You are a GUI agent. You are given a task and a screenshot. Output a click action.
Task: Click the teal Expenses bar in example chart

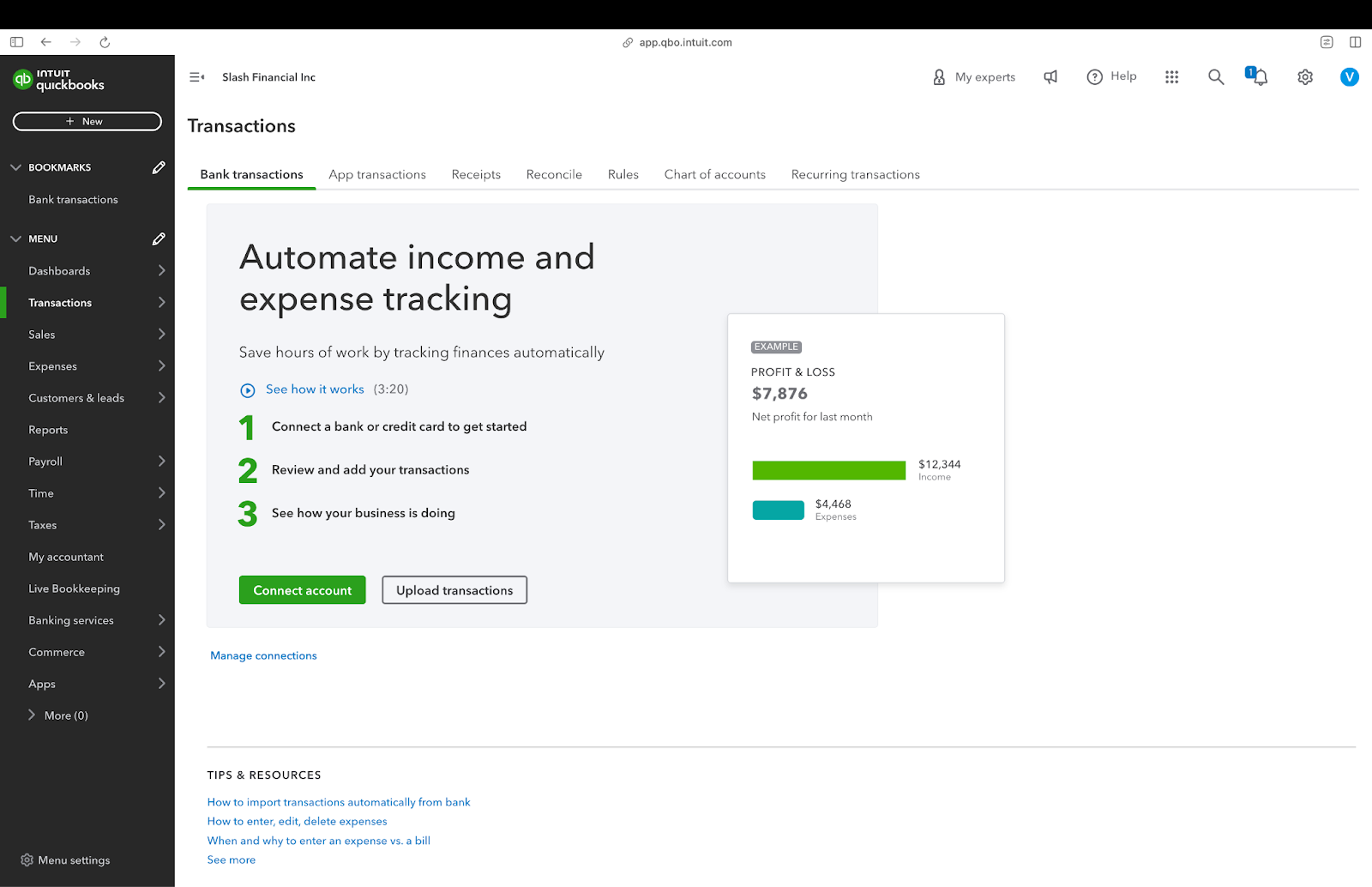click(x=779, y=510)
